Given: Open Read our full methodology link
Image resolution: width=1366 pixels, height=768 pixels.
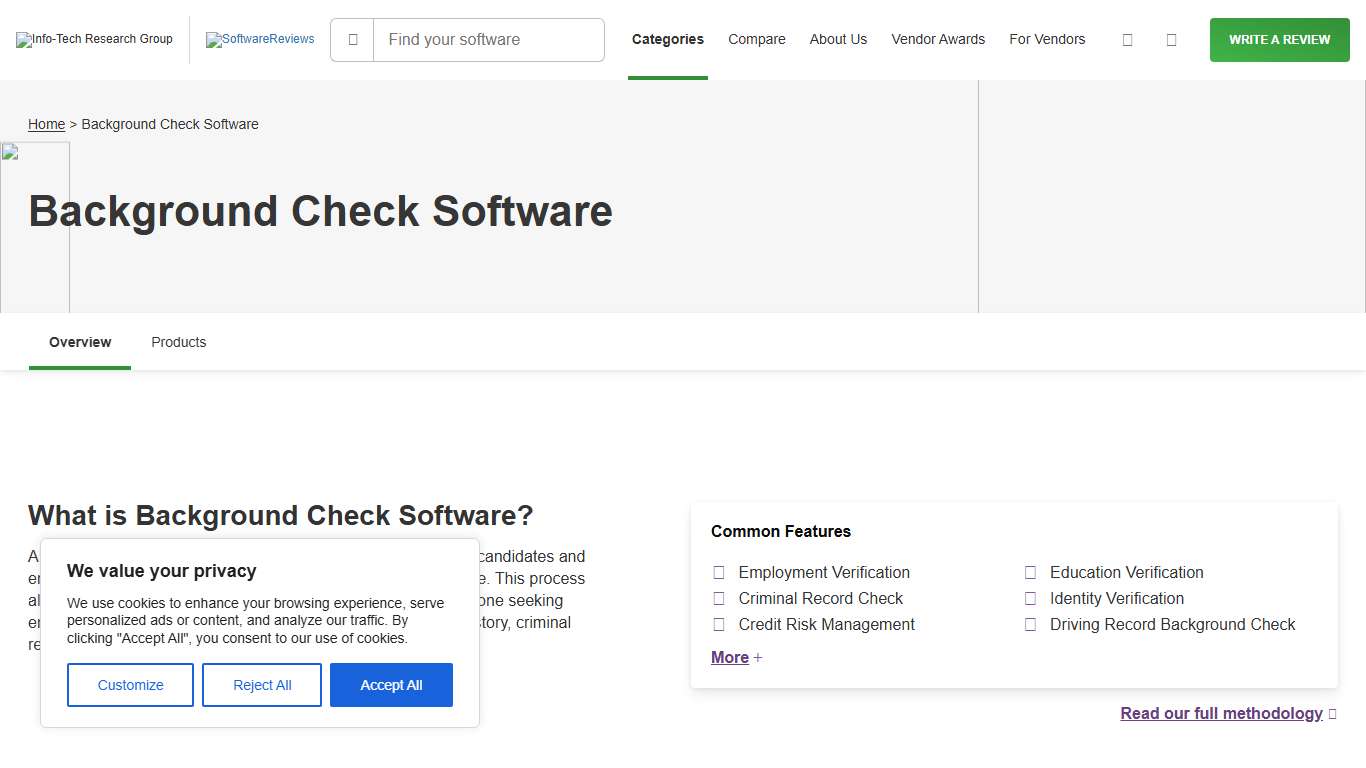Looking at the screenshot, I should pyautogui.click(x=1221, y=713).
